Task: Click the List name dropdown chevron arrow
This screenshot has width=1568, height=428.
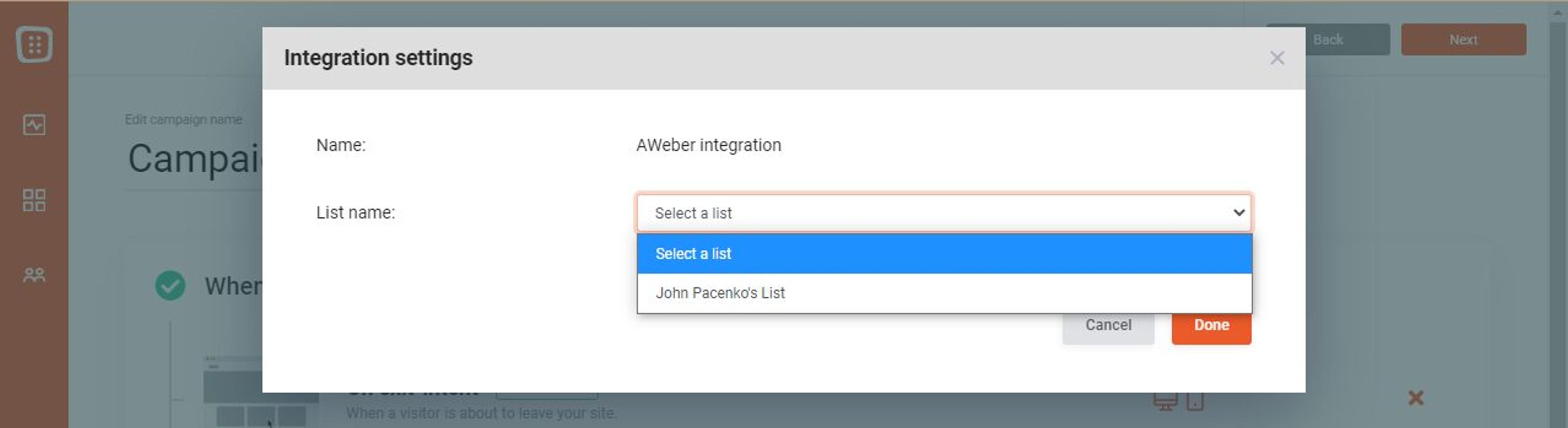Action: (x=1238, y=213)
